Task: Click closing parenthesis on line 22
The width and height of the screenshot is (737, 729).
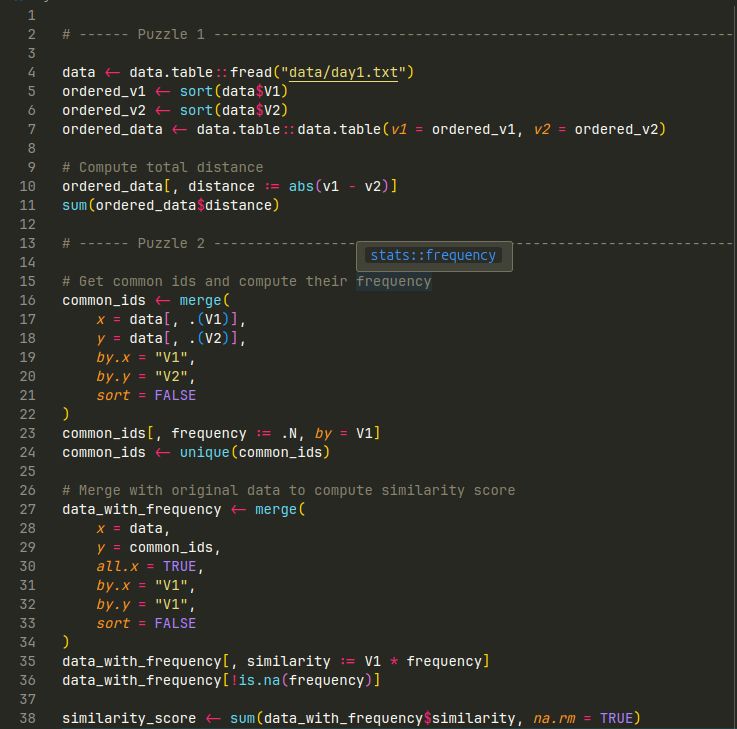Action: (x=66, y=414)
